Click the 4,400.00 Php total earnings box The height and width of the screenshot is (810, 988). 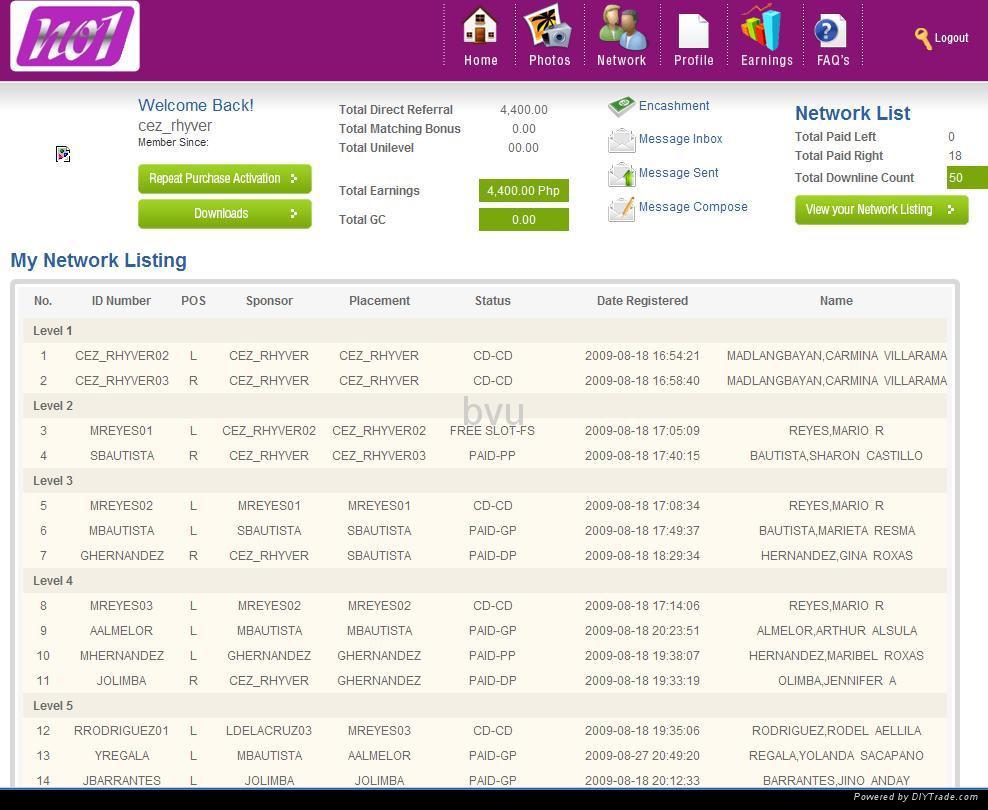click(524, 191)
